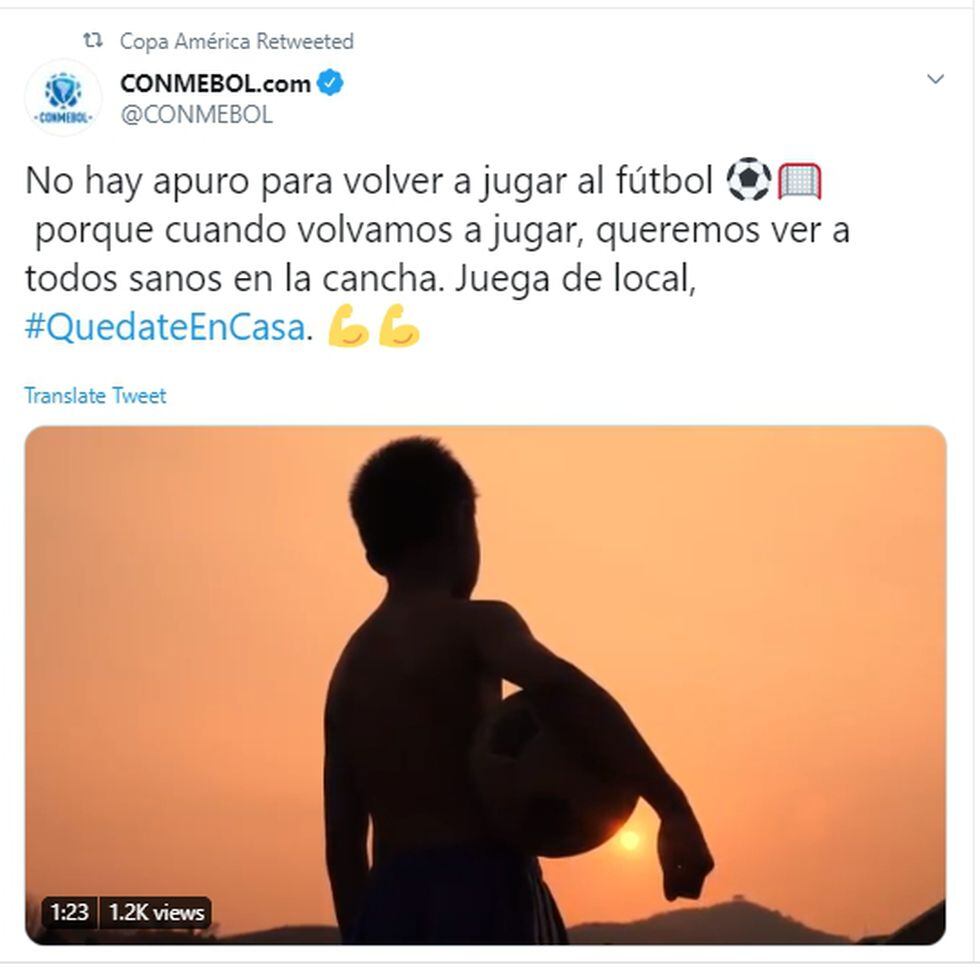Expand the tweet options chevron
Image resolution: width=980 pixels, height=967 pixels.
click(x=935, y=79)
